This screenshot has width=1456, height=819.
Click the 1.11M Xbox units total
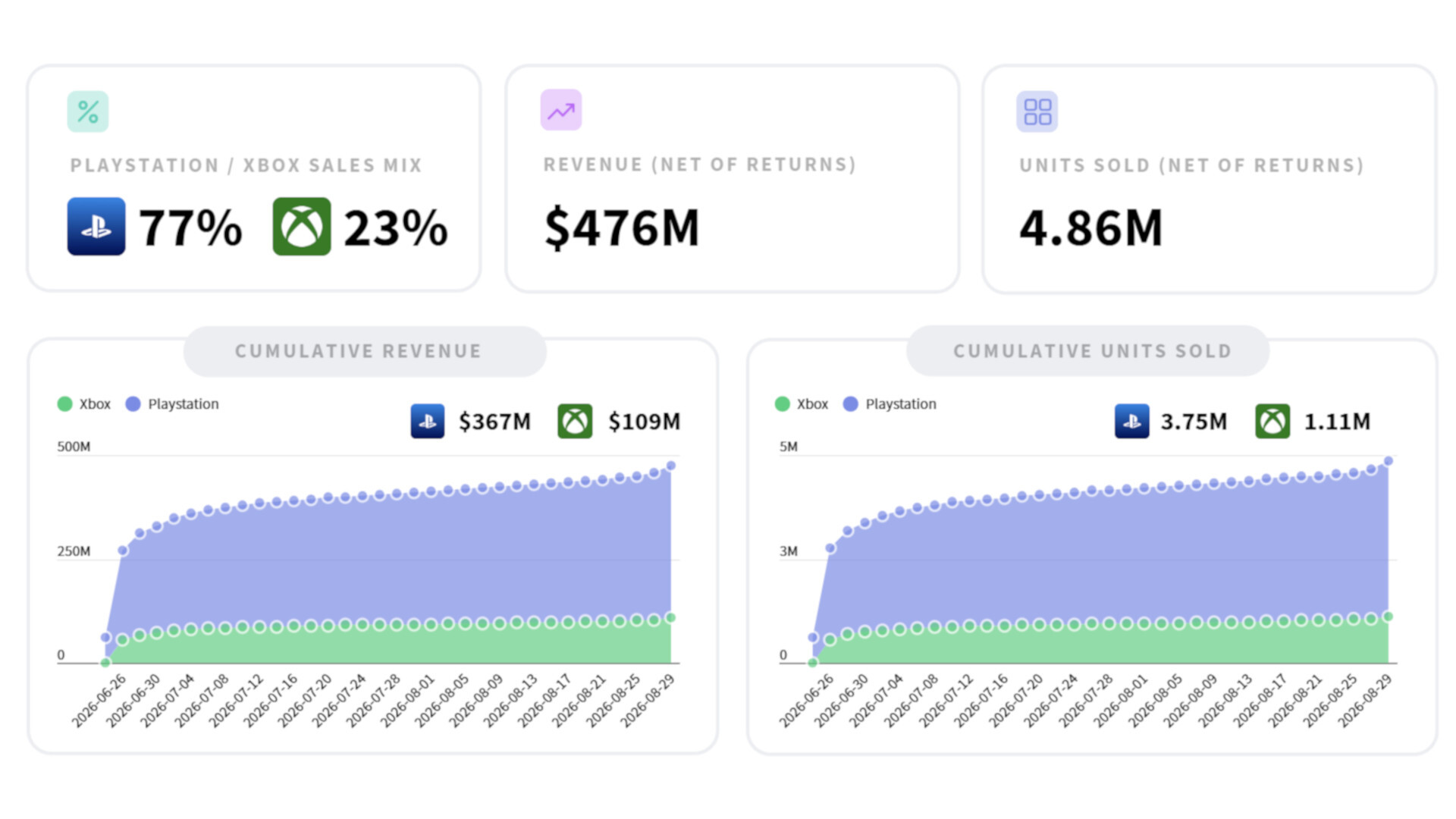pos(1337,422)
